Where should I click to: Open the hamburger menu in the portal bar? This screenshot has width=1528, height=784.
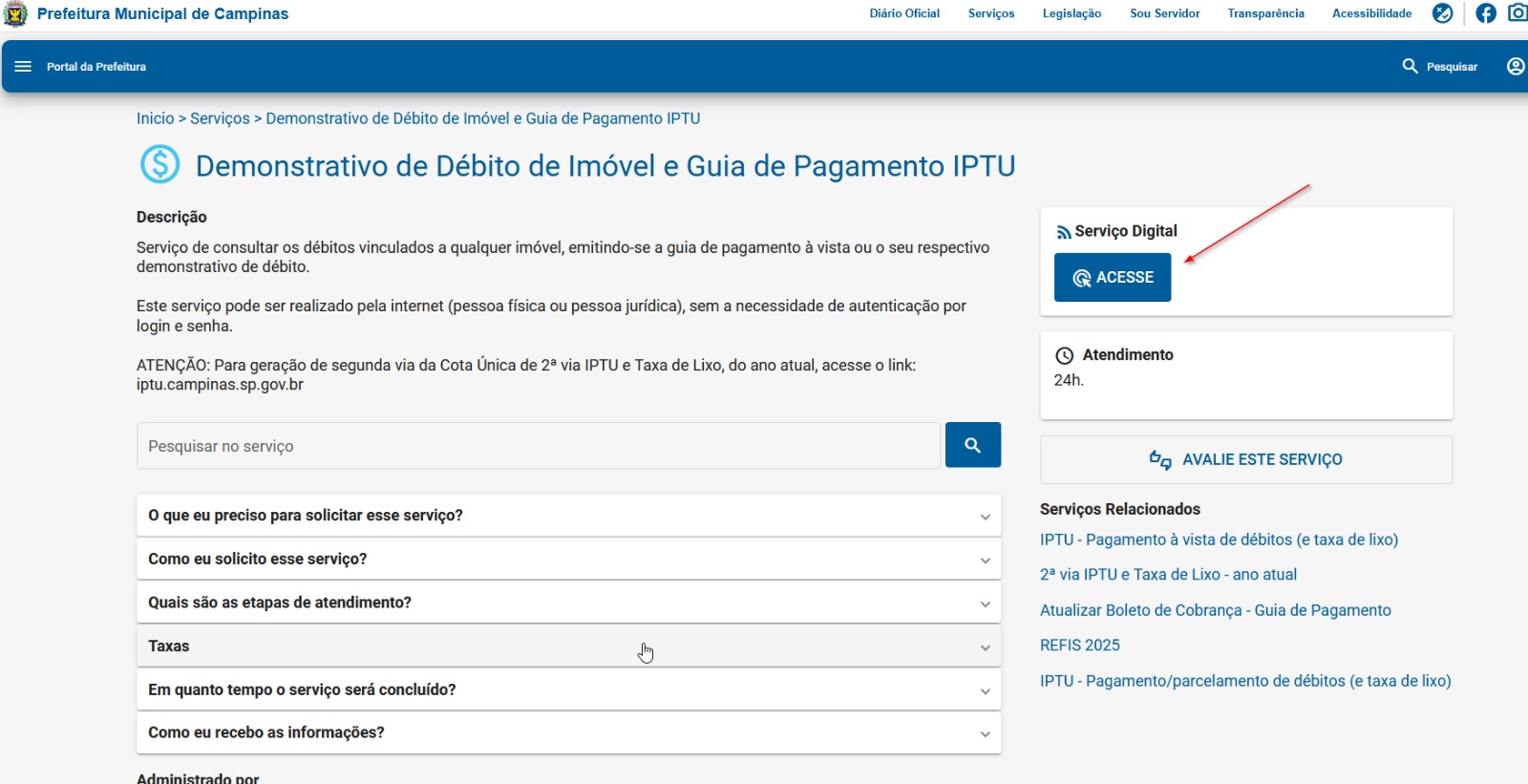(x=23, y=67)
